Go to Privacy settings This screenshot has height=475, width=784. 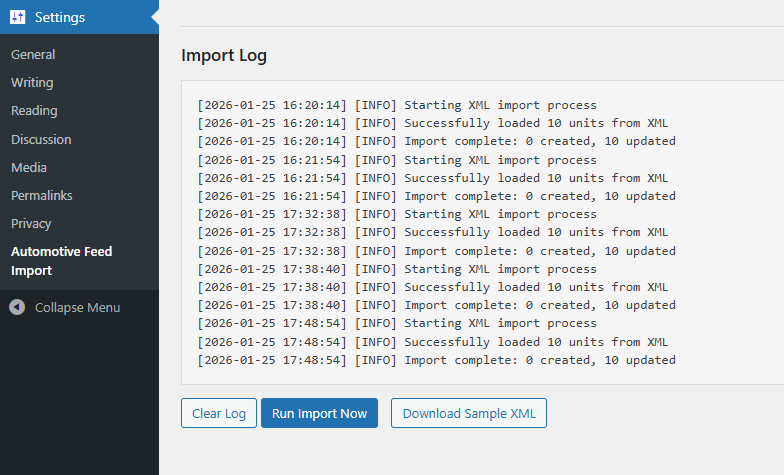31,223
